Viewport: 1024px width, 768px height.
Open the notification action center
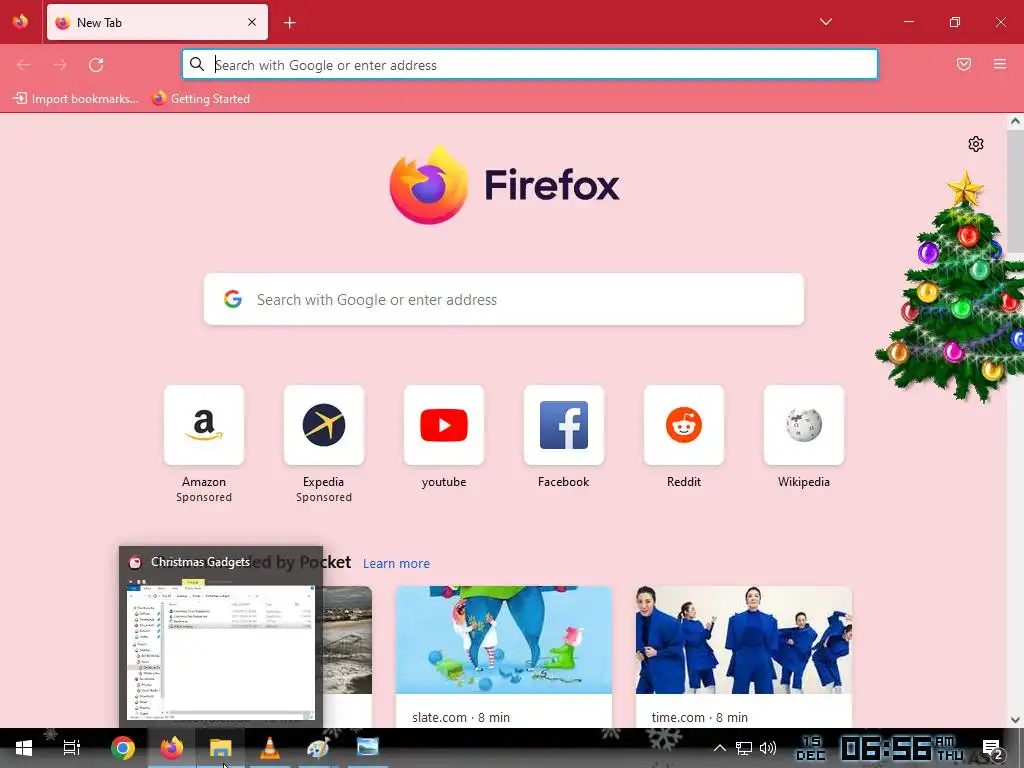pyautogui.click(x=993, y=748)
